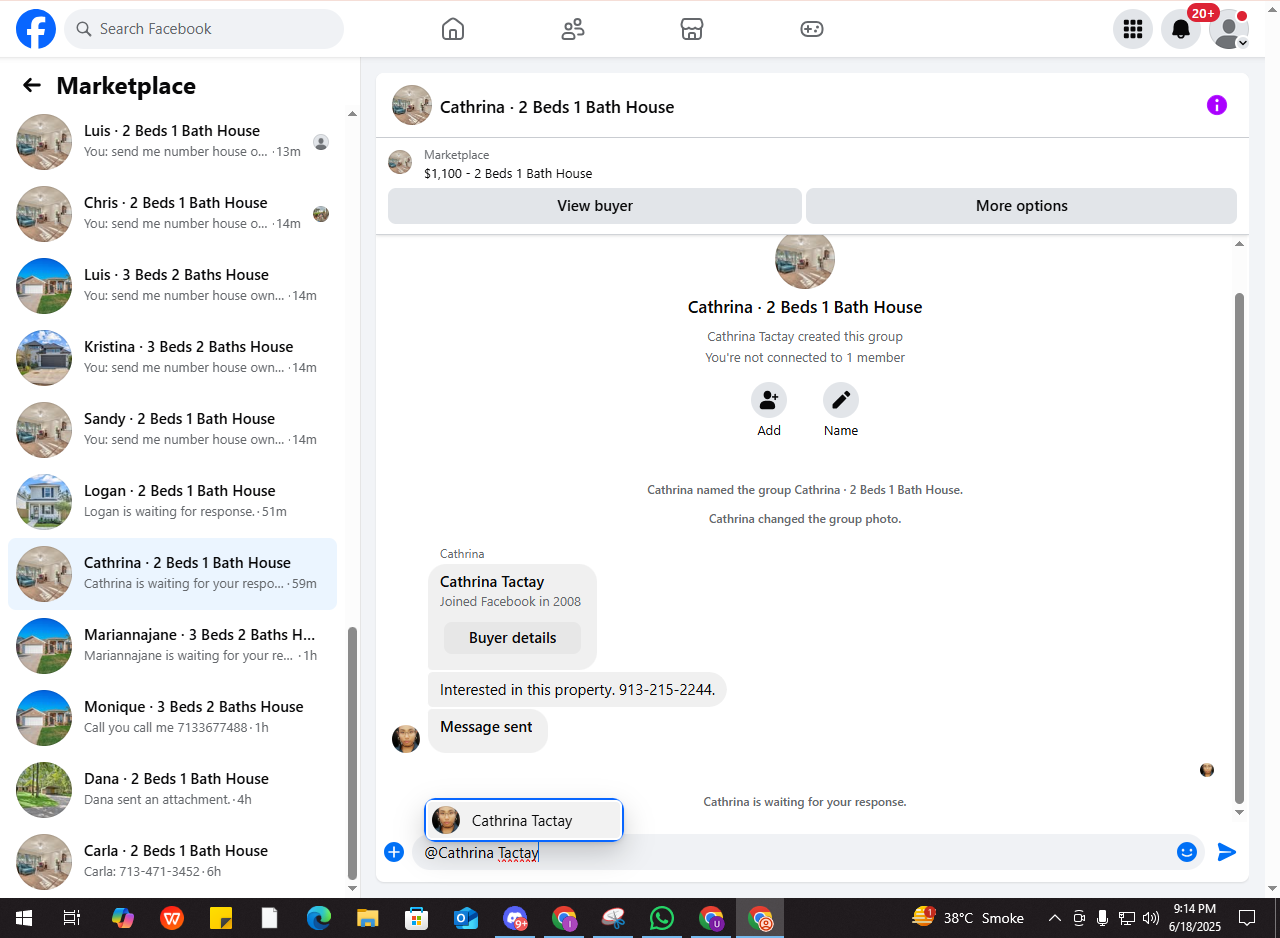The width and height of the screenshot is (1280, 938).
Task: Click the Add member icon
Action: pos(769,400)
